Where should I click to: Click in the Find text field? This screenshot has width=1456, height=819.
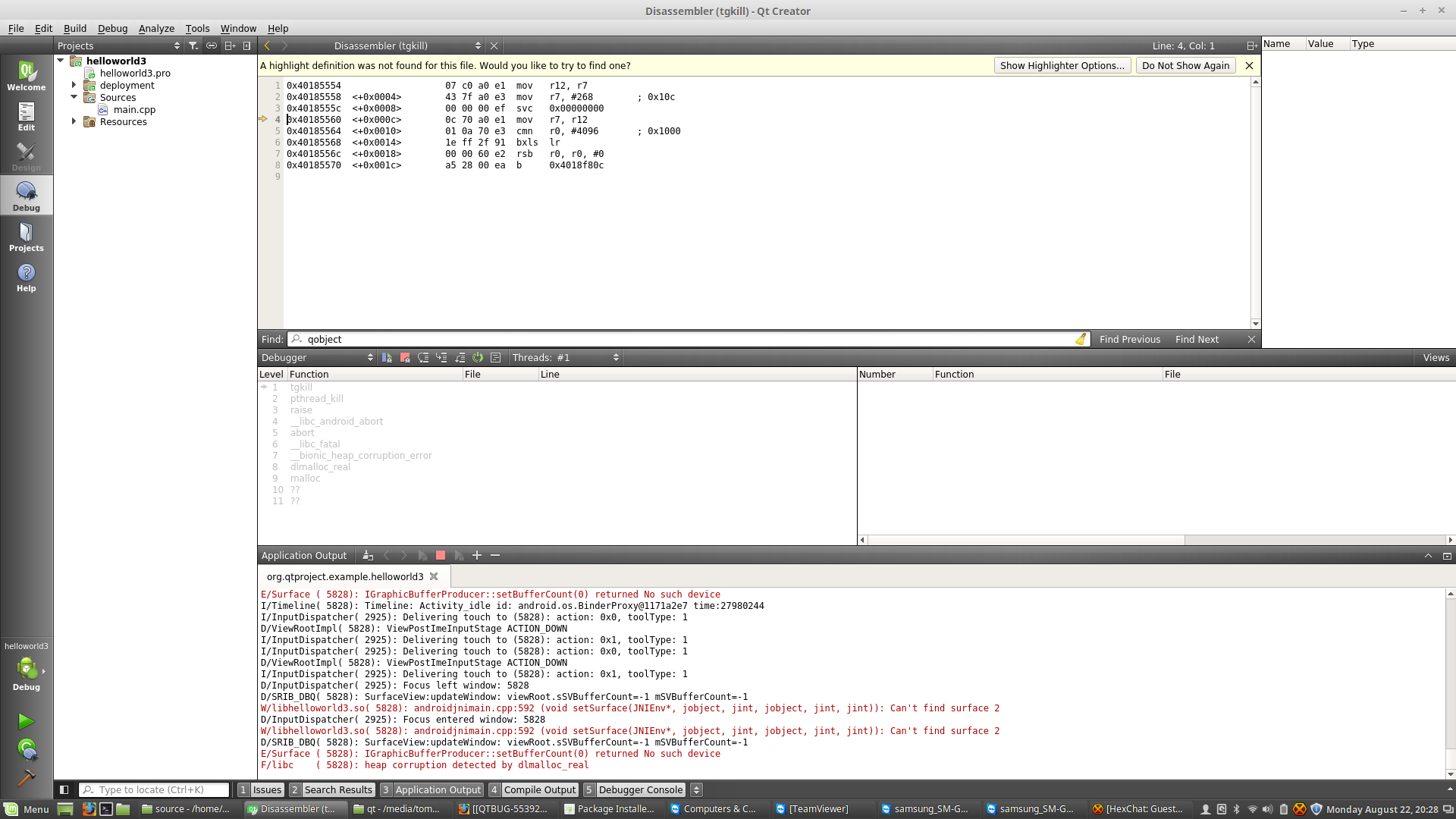682,340
